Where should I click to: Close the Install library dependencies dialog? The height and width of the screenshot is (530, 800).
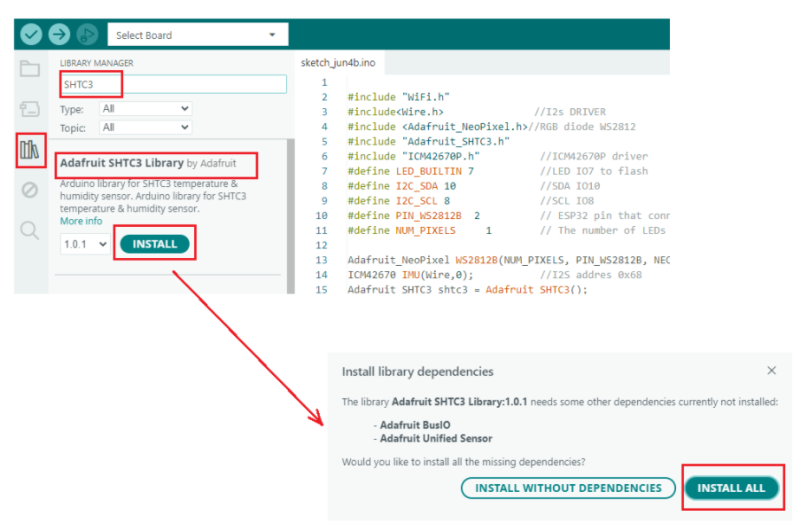coord(771,371)
